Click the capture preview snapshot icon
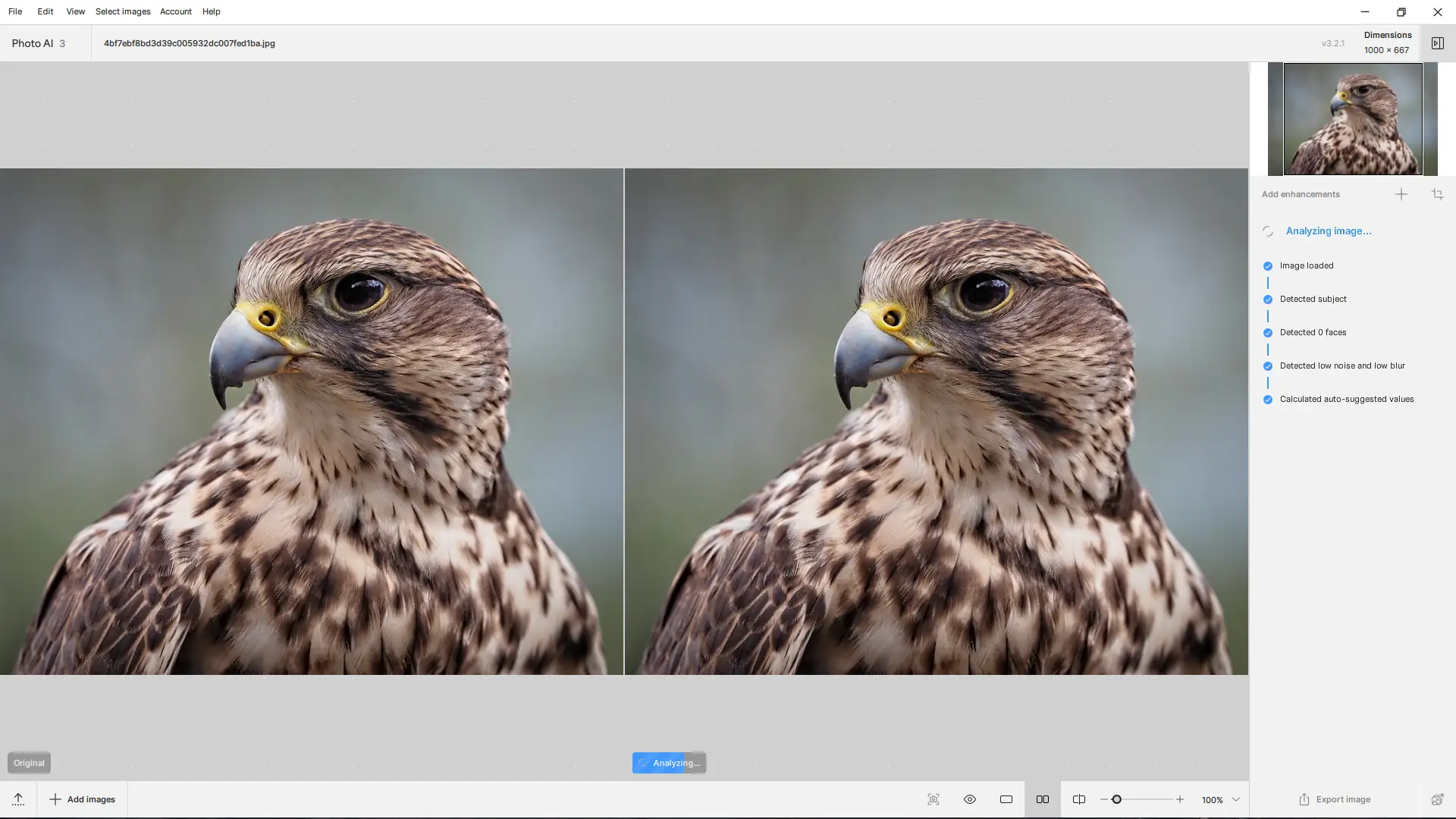The width and height of the screenshot is (1456, 819). click(x=934, y=799)
